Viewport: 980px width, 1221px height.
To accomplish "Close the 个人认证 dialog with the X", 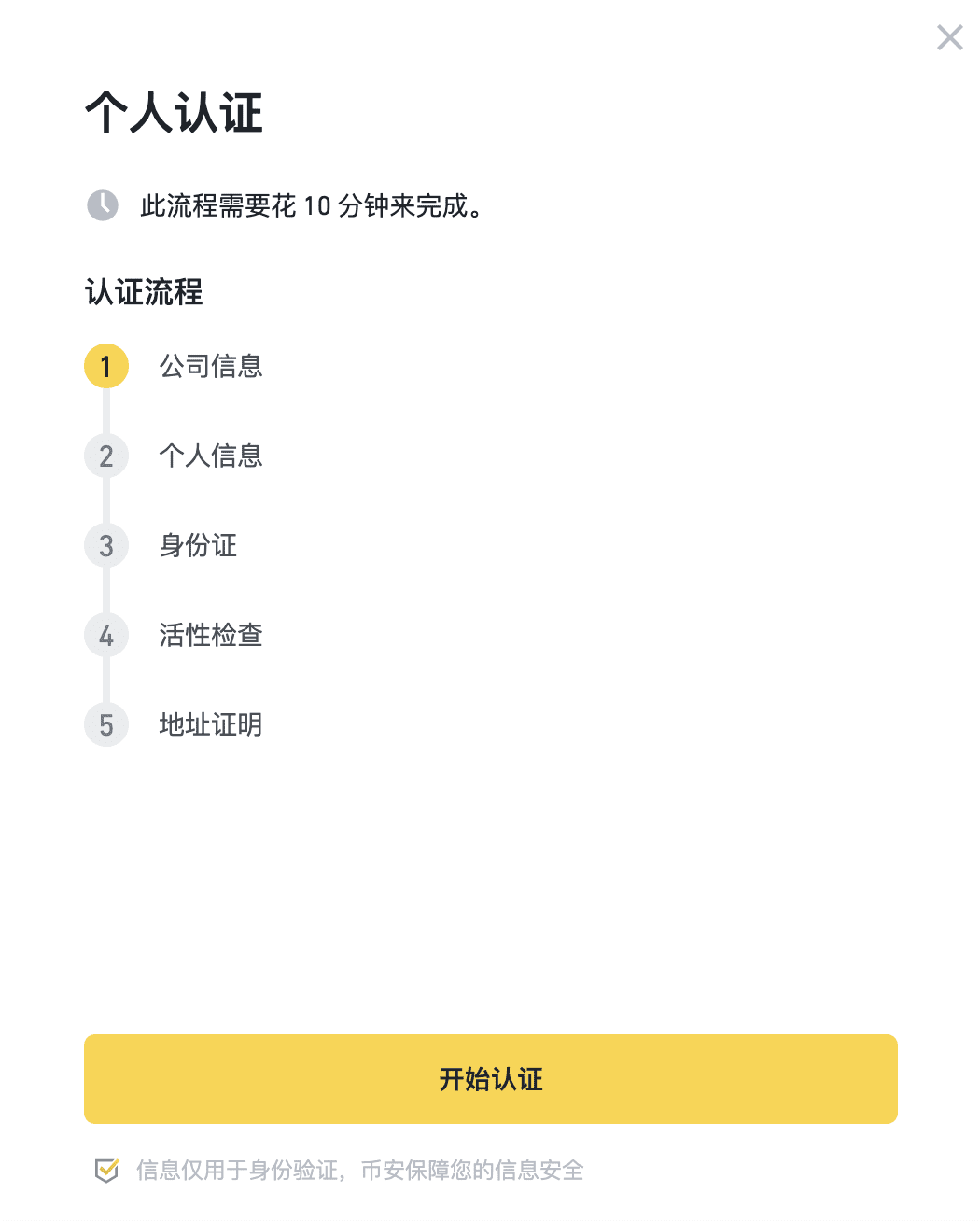I will point(949,37).
